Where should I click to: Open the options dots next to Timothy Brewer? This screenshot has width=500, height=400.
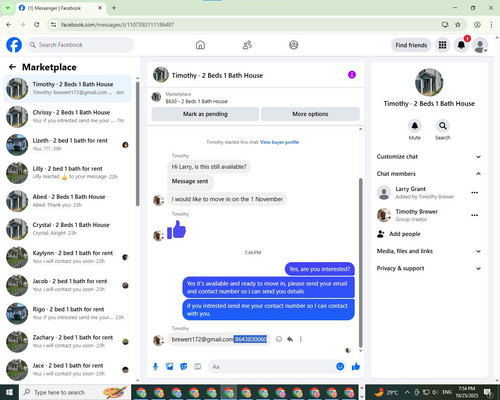tap(475, 215)
